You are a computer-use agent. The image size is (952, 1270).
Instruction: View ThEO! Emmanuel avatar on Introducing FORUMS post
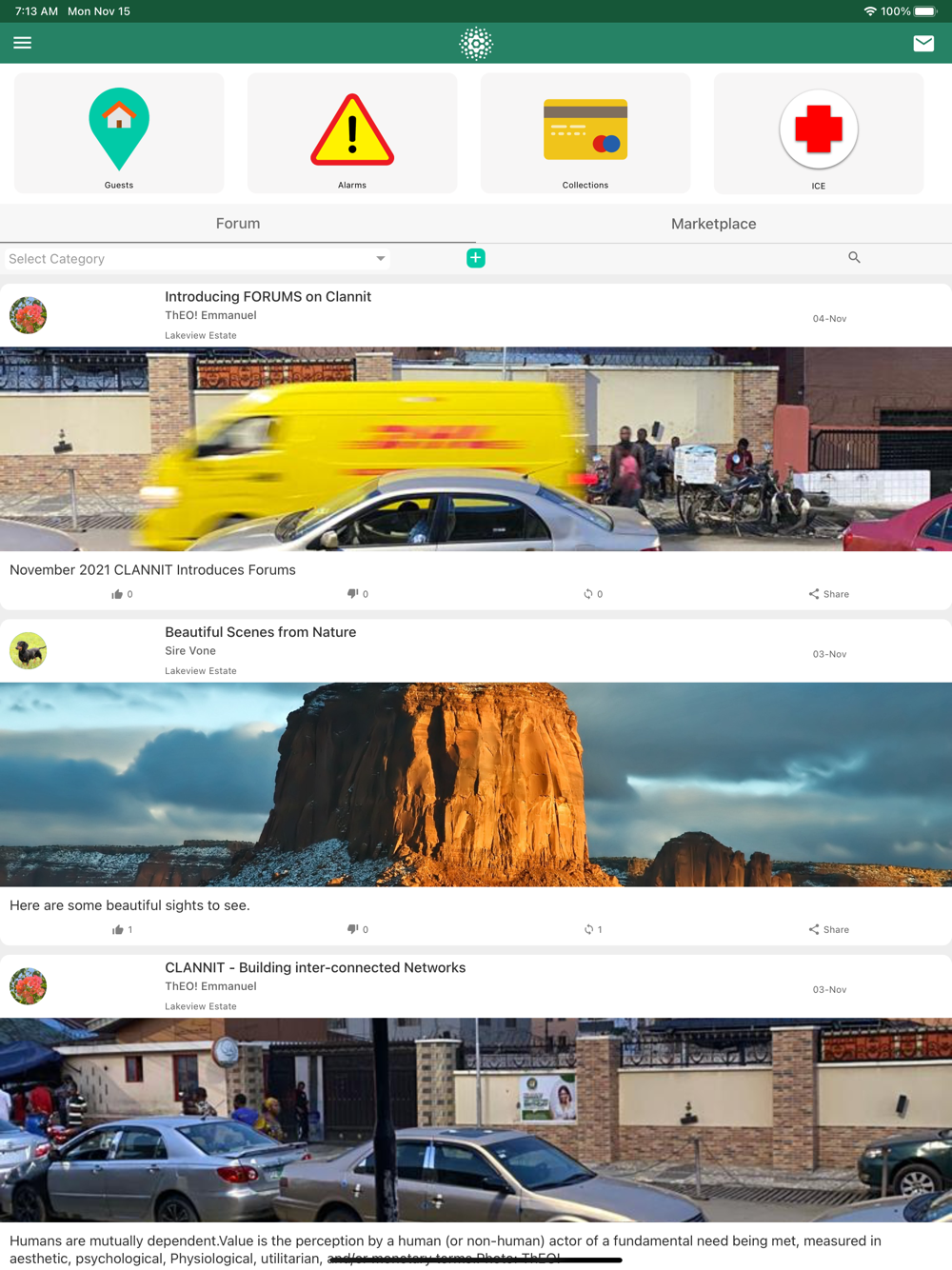(x=29, y=315)
